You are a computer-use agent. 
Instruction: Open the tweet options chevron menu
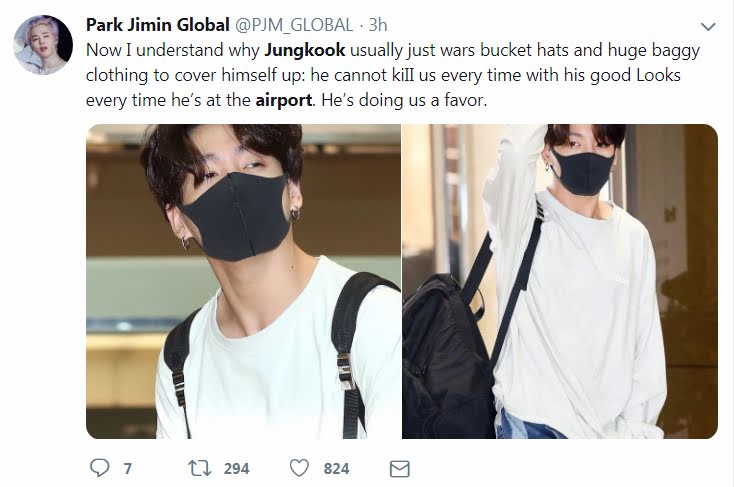(708, 27)
